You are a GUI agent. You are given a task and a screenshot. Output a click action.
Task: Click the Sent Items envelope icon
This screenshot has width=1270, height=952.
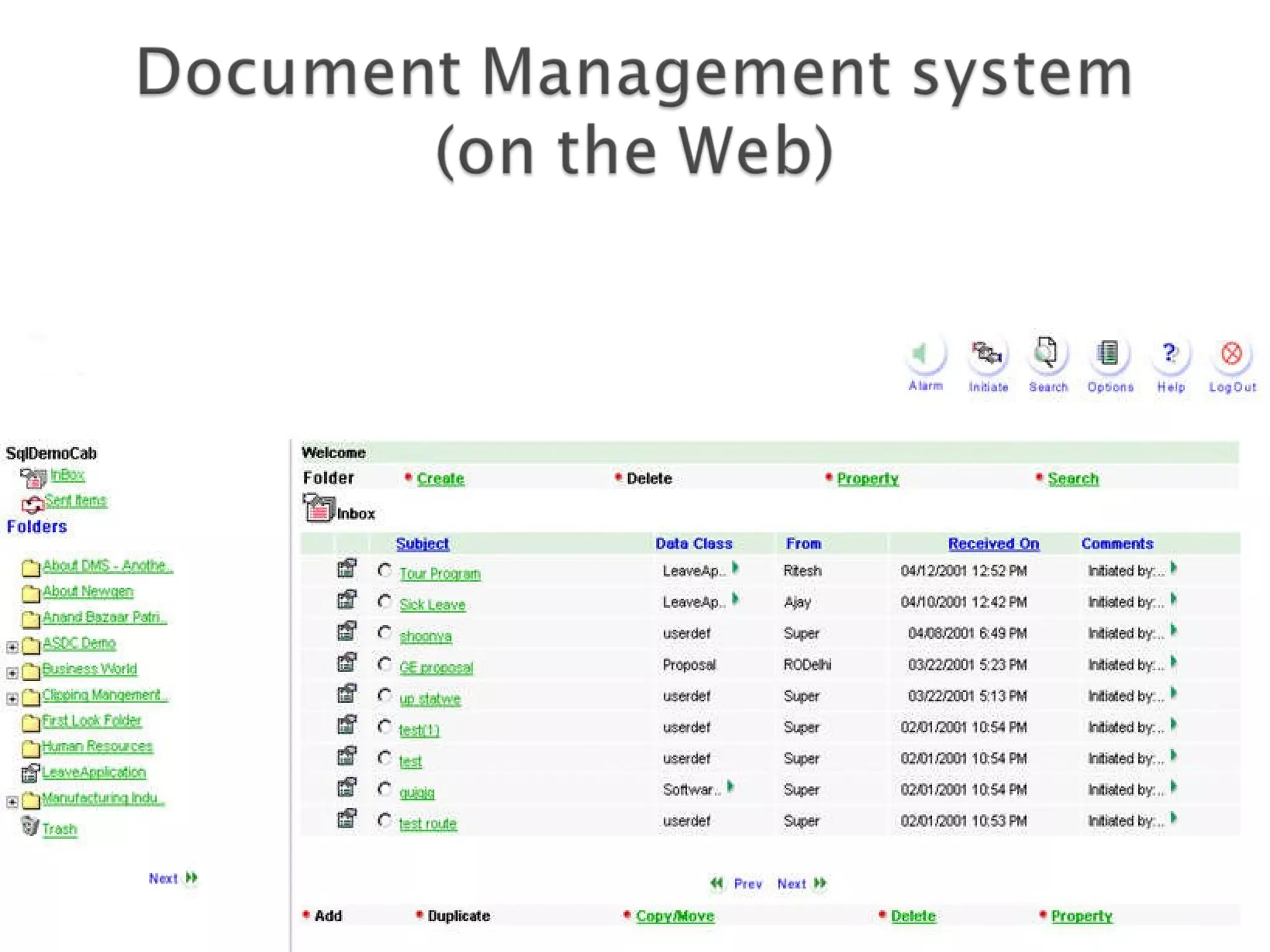click(x=32, y=504)
